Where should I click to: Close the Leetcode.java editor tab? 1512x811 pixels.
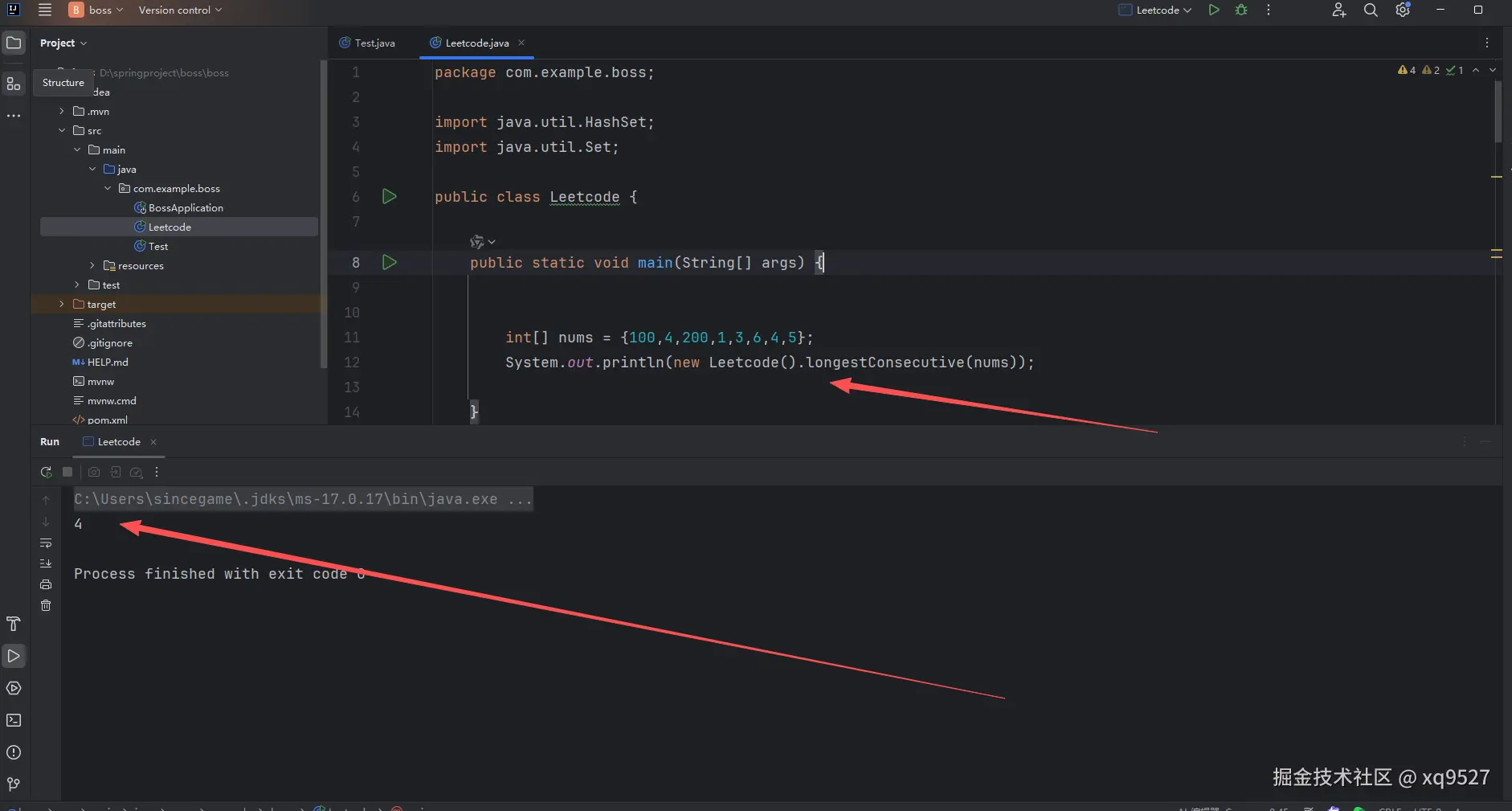point(521,43)
